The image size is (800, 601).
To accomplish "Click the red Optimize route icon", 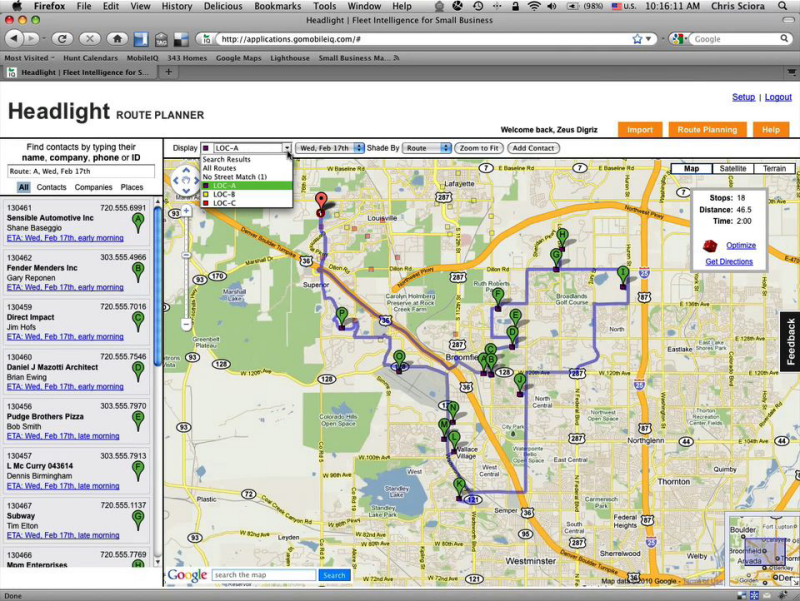I will click(709, 245).
